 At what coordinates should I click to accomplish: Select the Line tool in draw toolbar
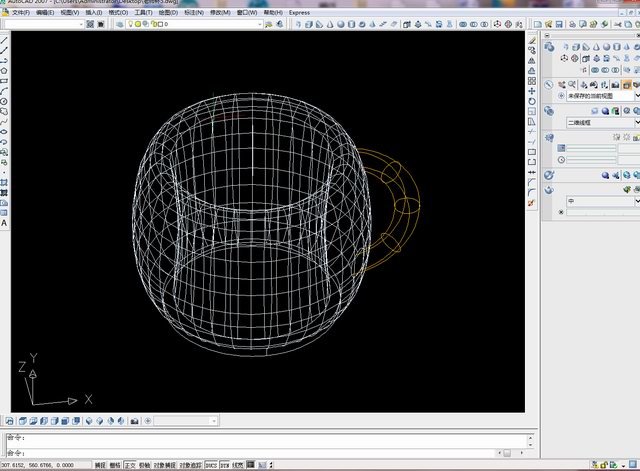[x=5, y=42]
